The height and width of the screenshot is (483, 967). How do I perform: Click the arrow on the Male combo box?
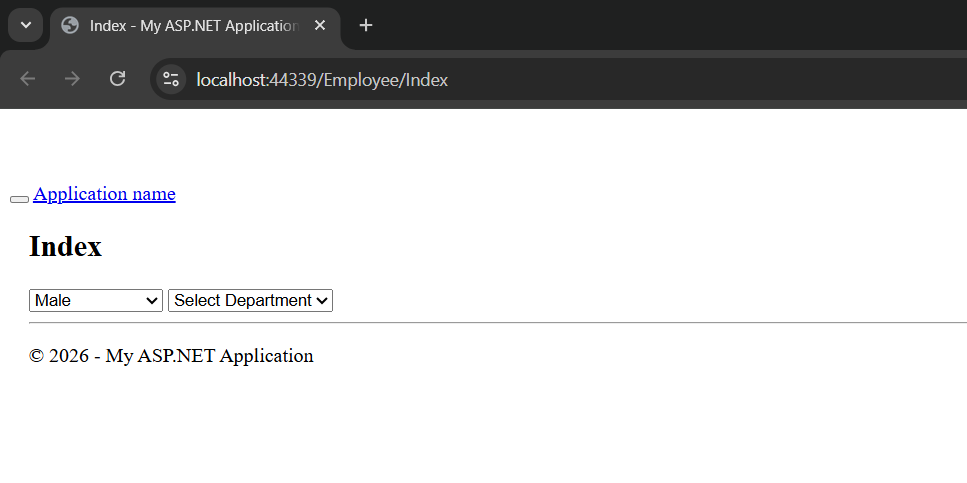point(152,300)
